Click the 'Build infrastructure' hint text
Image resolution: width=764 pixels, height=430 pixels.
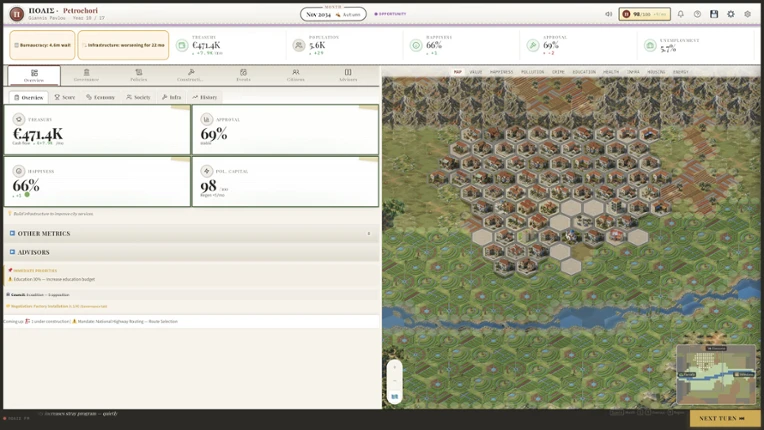pyautogui.click(x=51, y=214)
